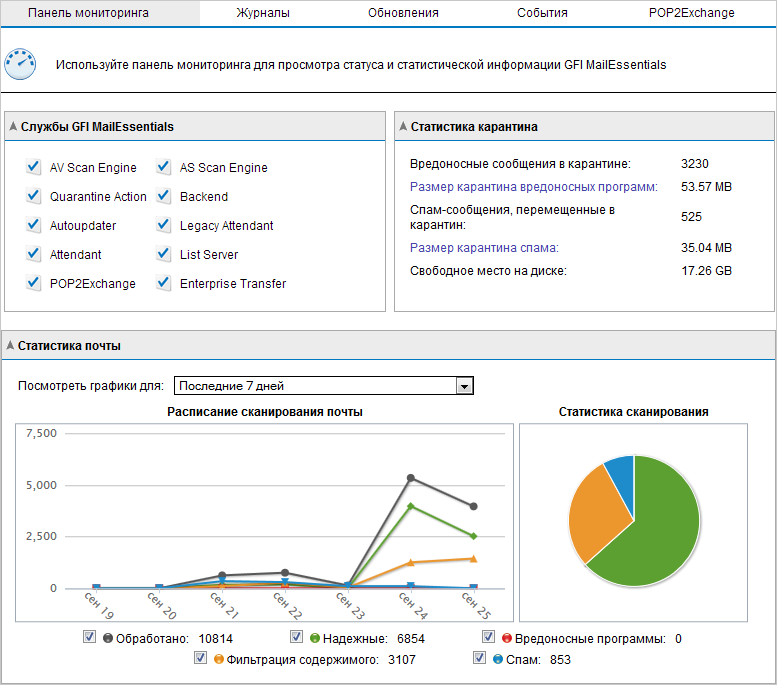Switch to the Журналы tab
The width and height of the screenshot is (777, 685).
click(263, 13)
